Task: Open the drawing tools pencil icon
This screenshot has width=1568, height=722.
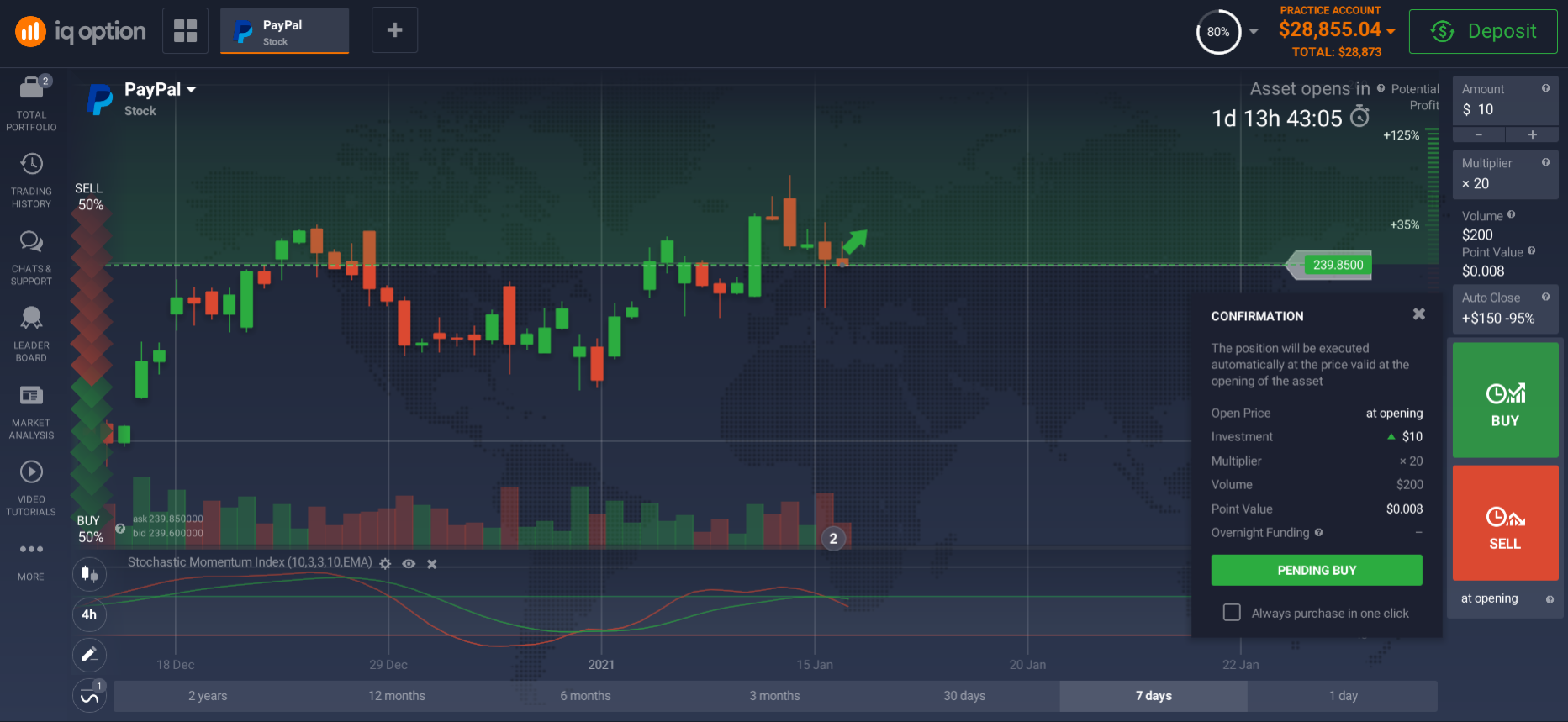Action: point(89,655)
